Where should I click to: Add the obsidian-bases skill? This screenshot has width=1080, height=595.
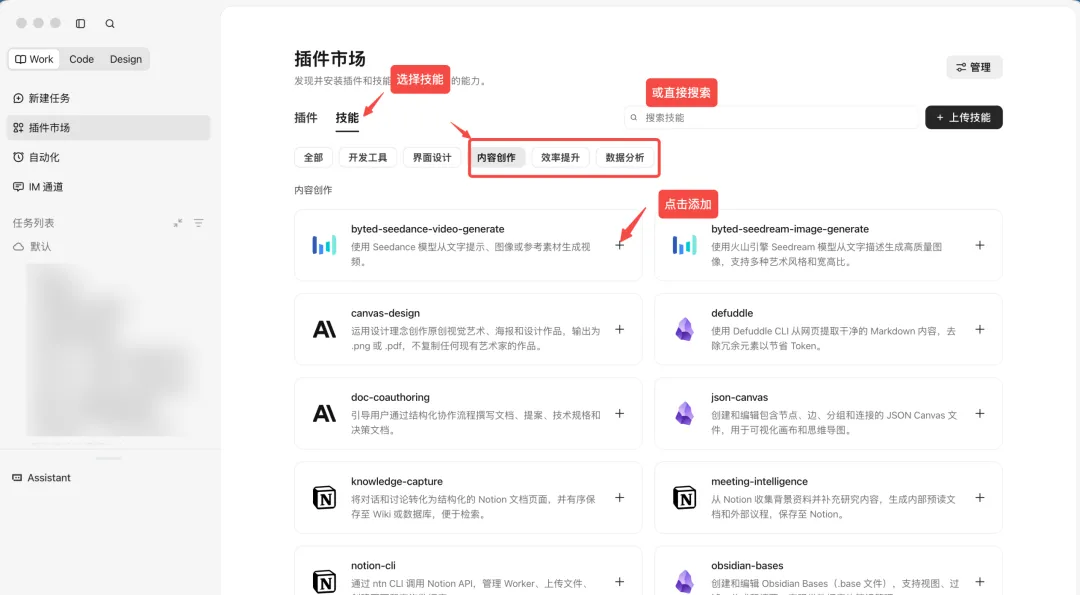(x=979, y=582)
